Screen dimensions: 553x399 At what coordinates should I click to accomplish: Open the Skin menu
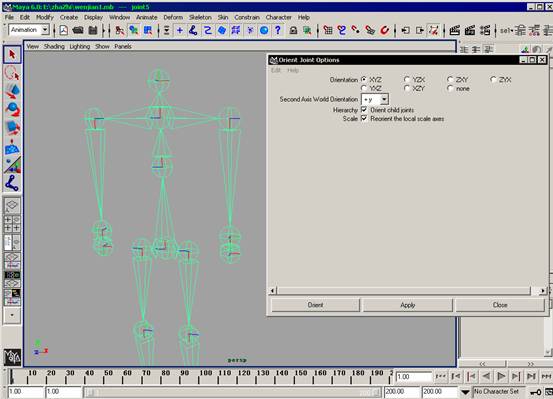click(x=223, y=17)
